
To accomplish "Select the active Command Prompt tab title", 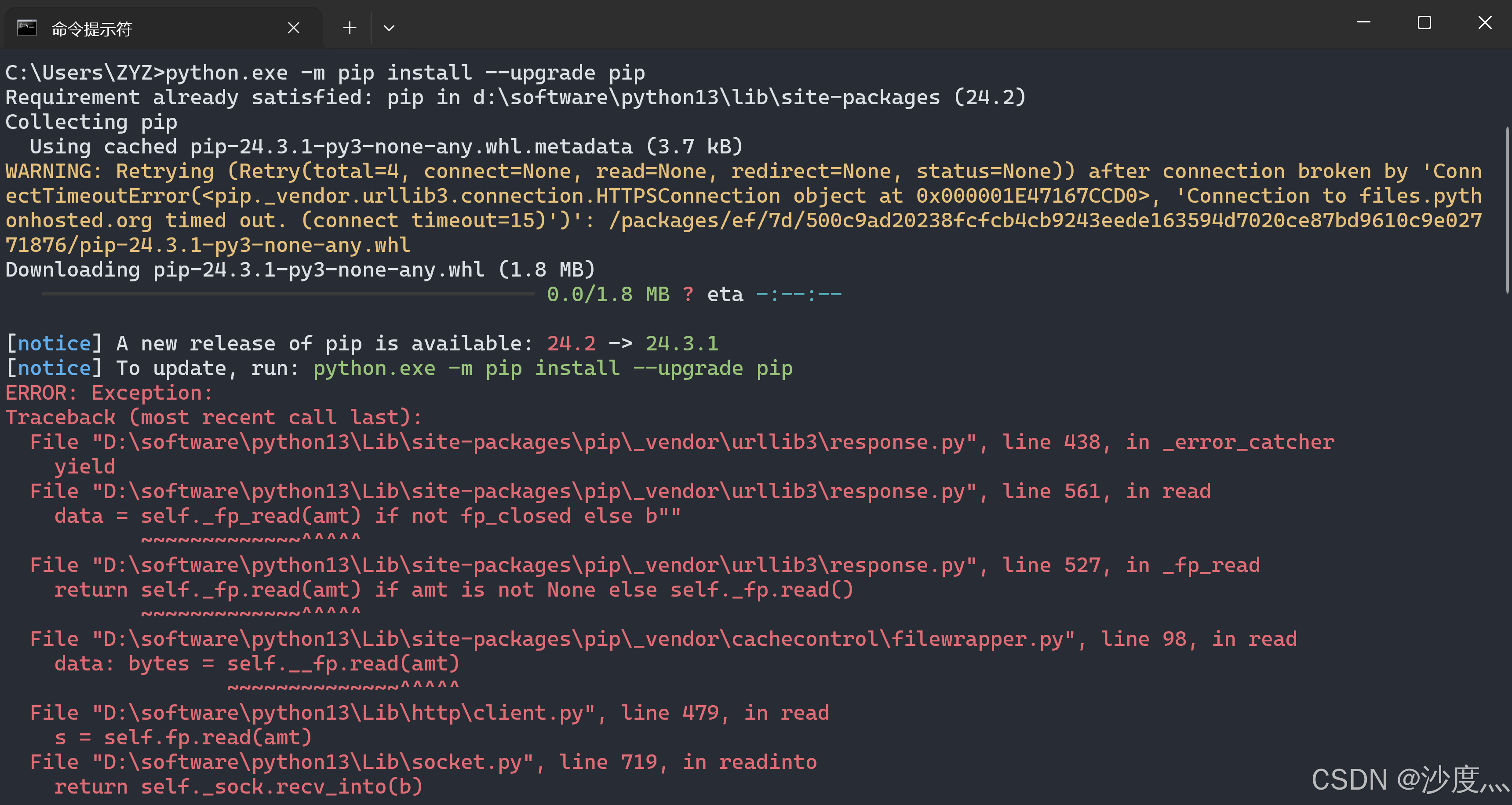I will tap(92, 27).
